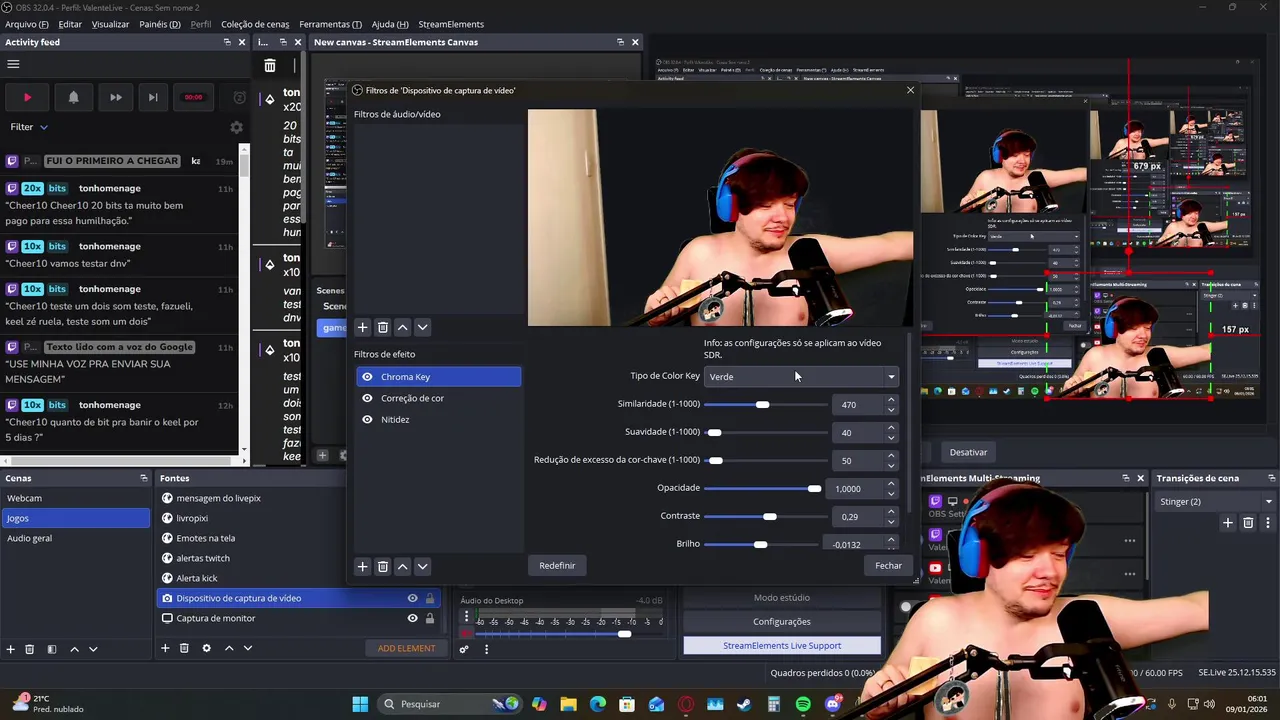
Task: Open the Visualizar menu
Action: click(110, 24)
